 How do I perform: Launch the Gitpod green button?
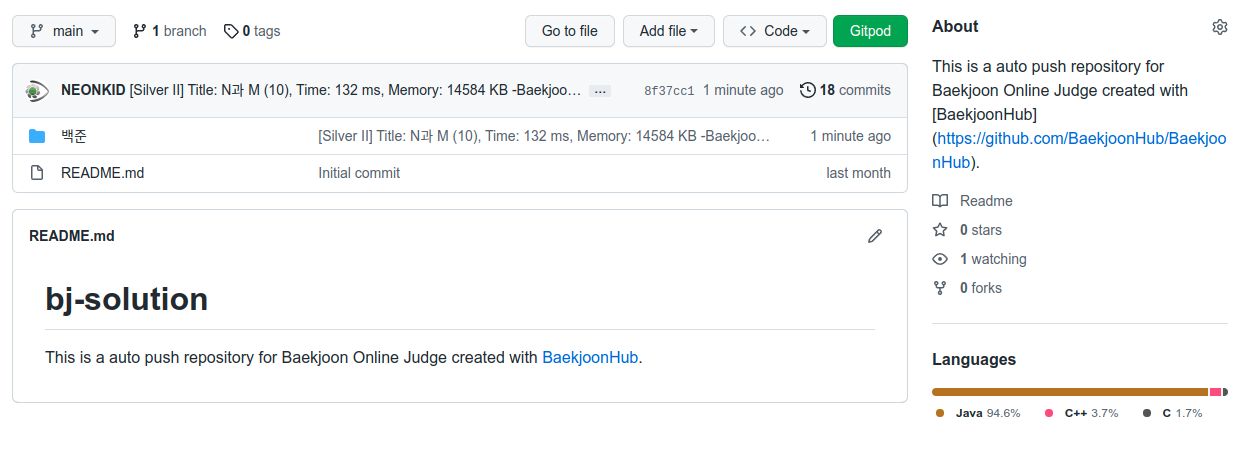(870, 31)
